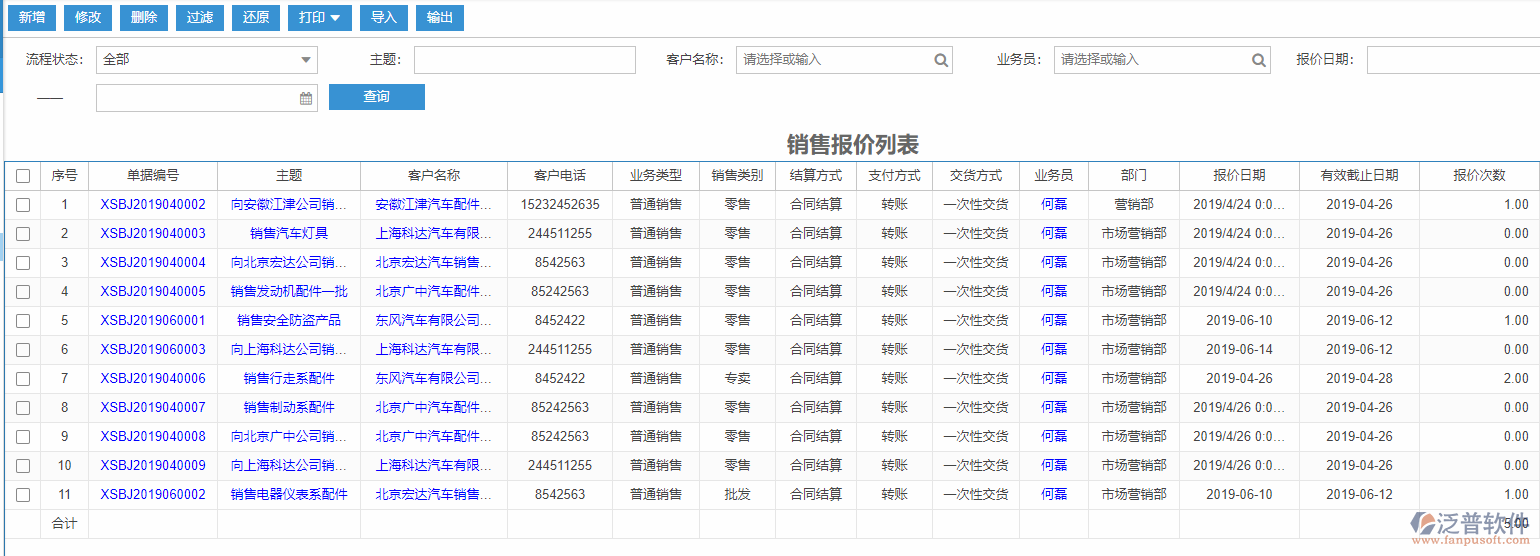This screenshot has width=1540, height=556.
Task: Sort by 业务类型 column header
Action: click(x=656, y=175)
